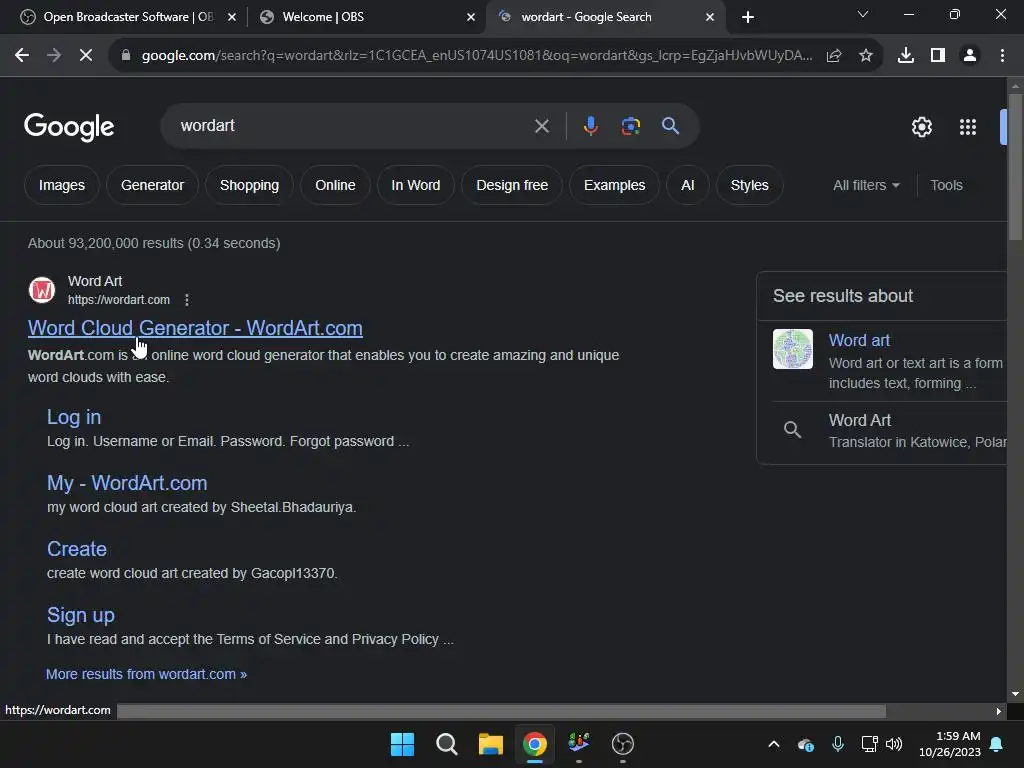The width and height of the screenshot is (1024, 768).
Task: Filter results by Images
Action: tap(62, 185)
